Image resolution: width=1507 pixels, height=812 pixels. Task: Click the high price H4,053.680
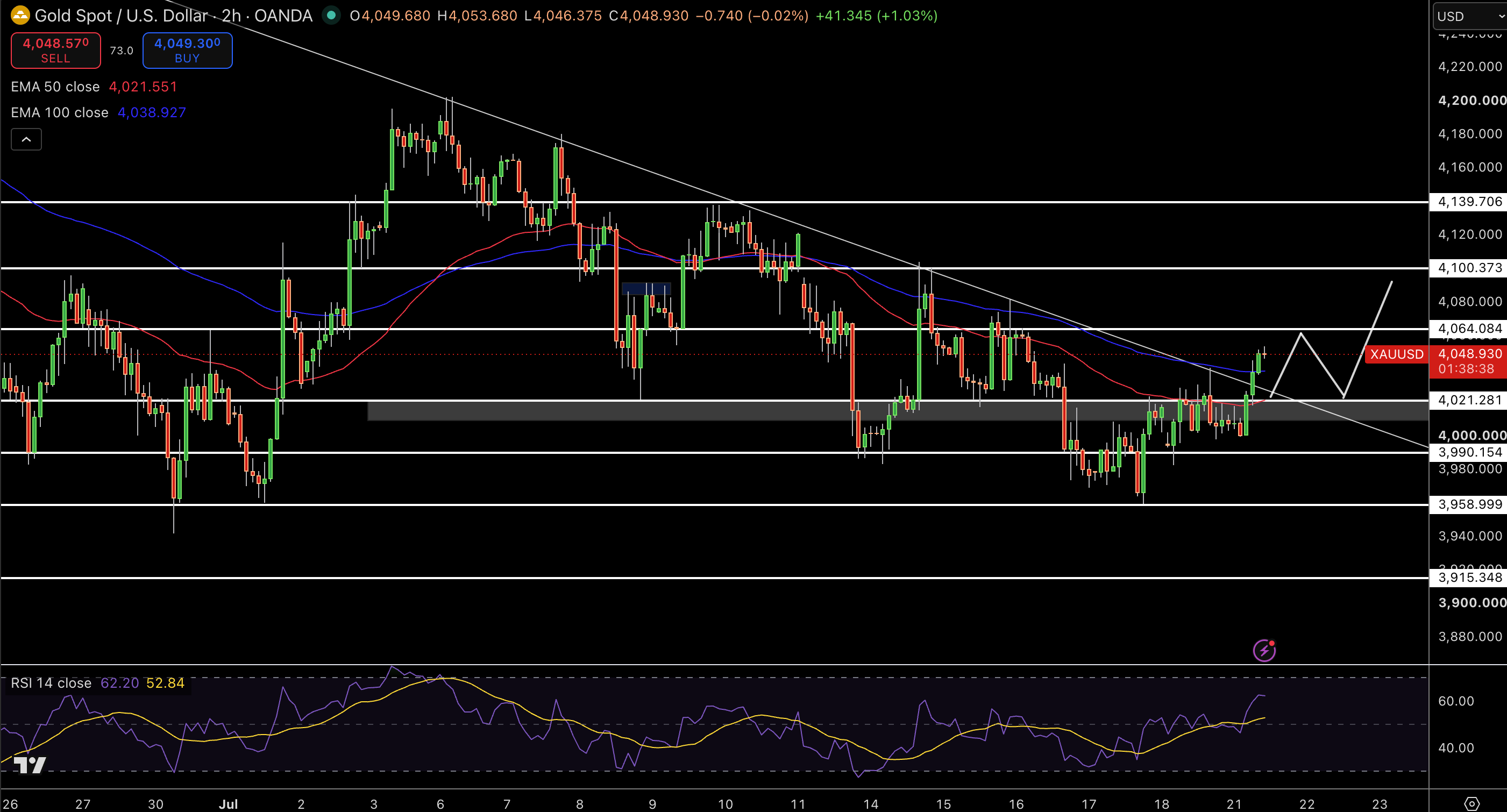tap(478, 16)
